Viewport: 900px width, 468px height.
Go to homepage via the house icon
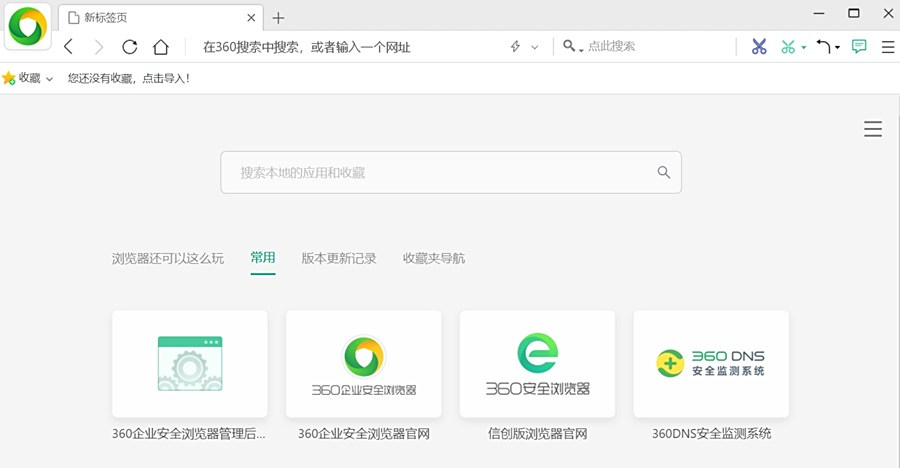[161, 47]
